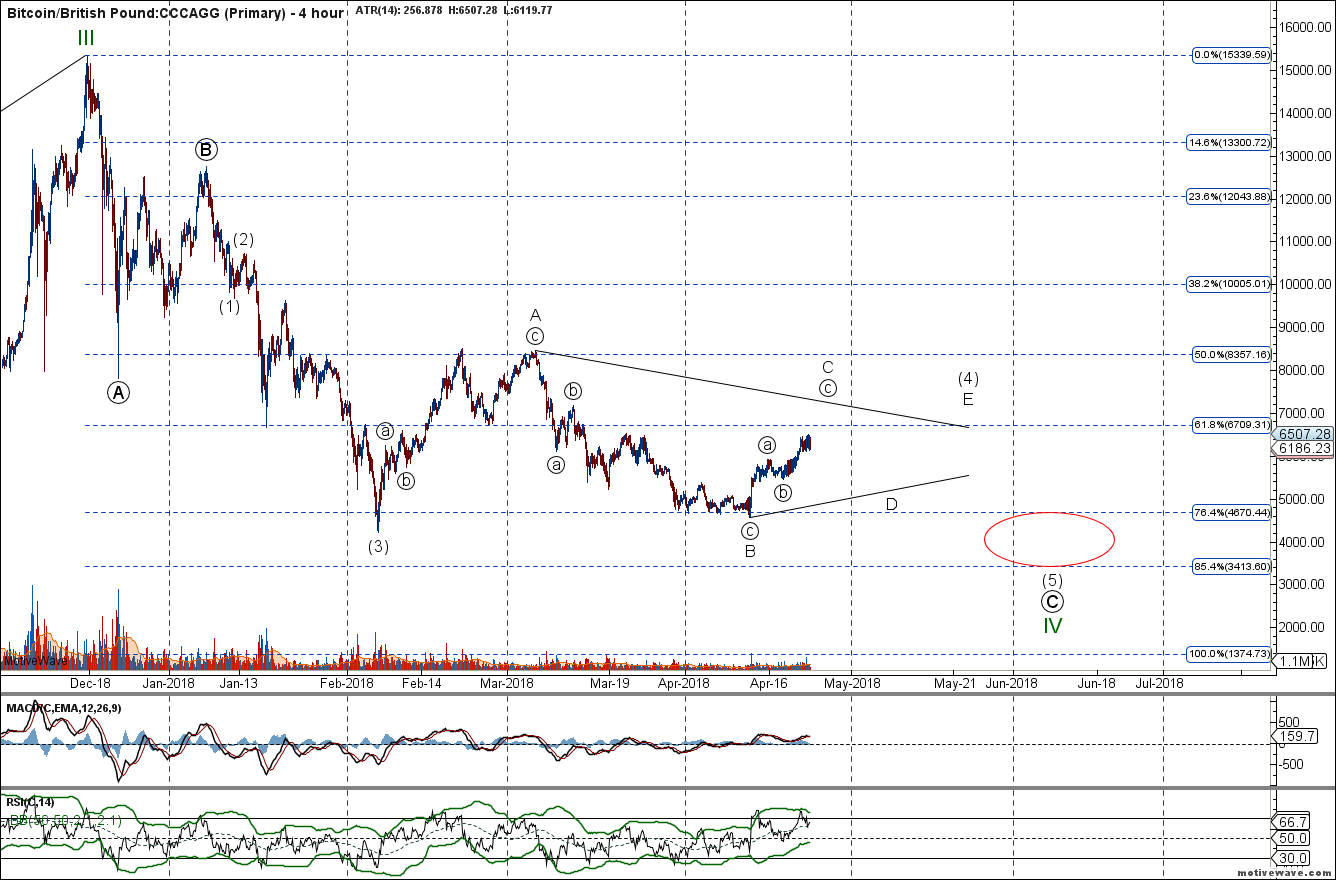
Task: Click the Apr-16 date axis label
Action: point(769,683)
